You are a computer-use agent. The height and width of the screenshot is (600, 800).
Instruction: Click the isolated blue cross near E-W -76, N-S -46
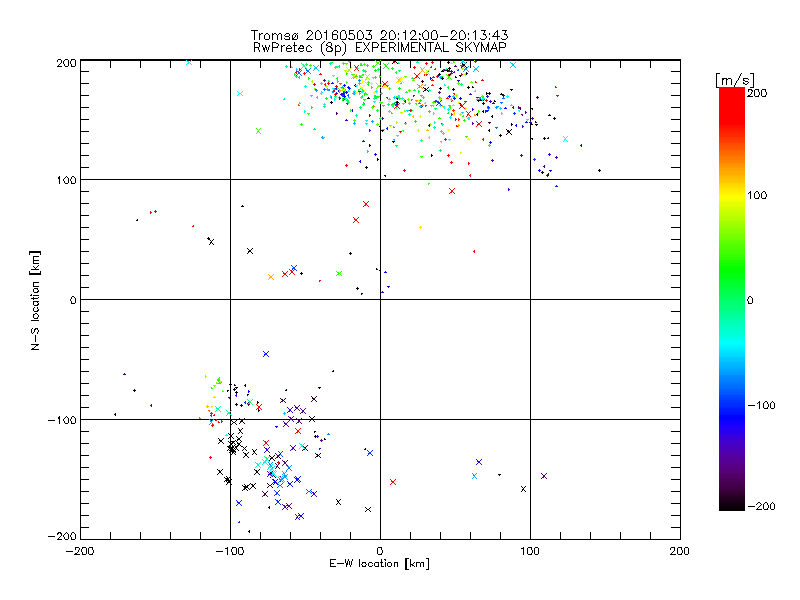coord(266,354)
